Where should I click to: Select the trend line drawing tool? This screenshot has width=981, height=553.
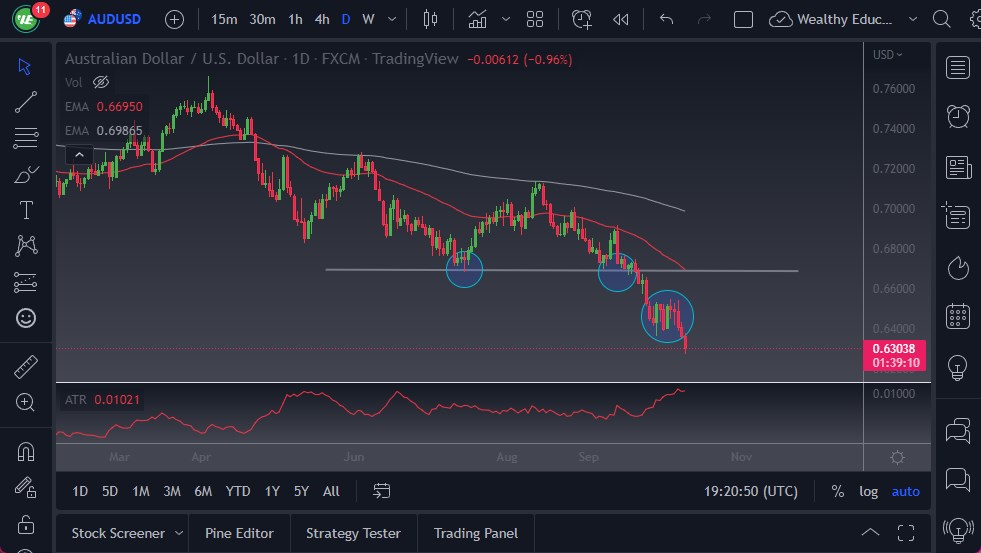coord(26,102)
